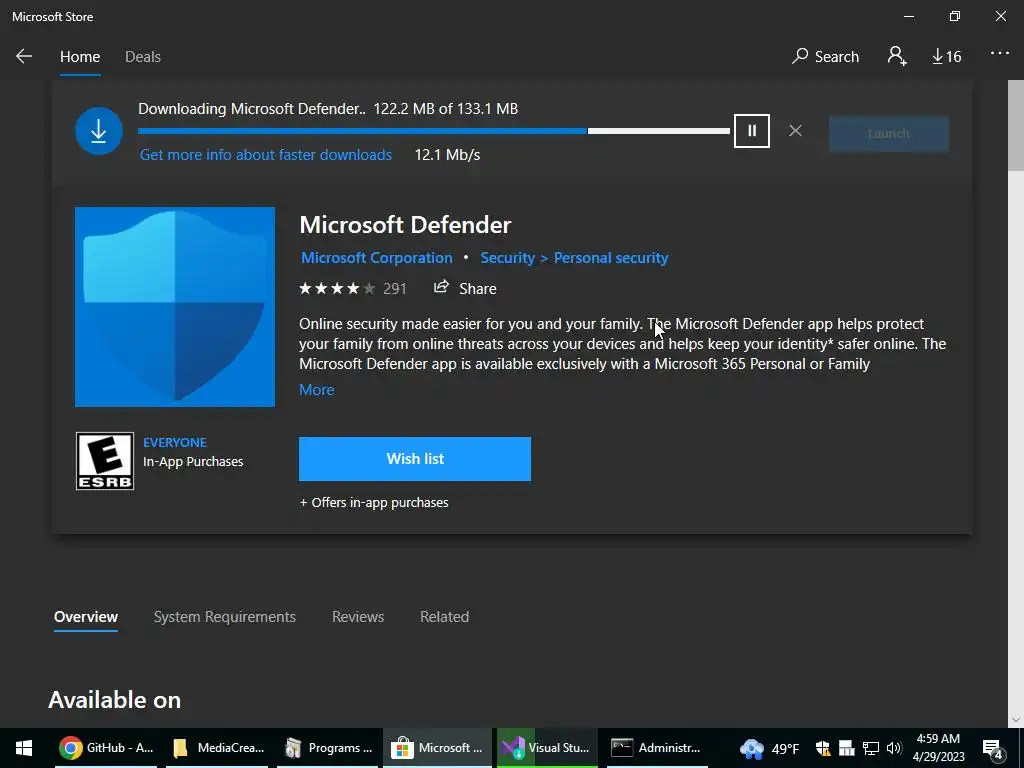Open the EVERYONE rating link
1024x768 pixels.
point(174,442)
